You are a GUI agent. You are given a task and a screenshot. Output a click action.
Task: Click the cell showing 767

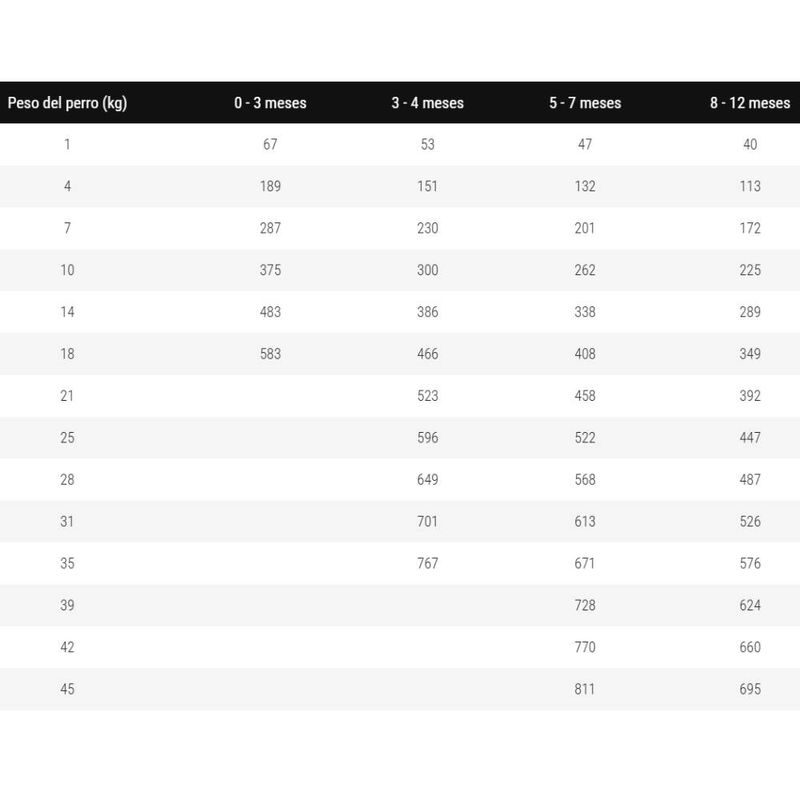coord(427,564)
